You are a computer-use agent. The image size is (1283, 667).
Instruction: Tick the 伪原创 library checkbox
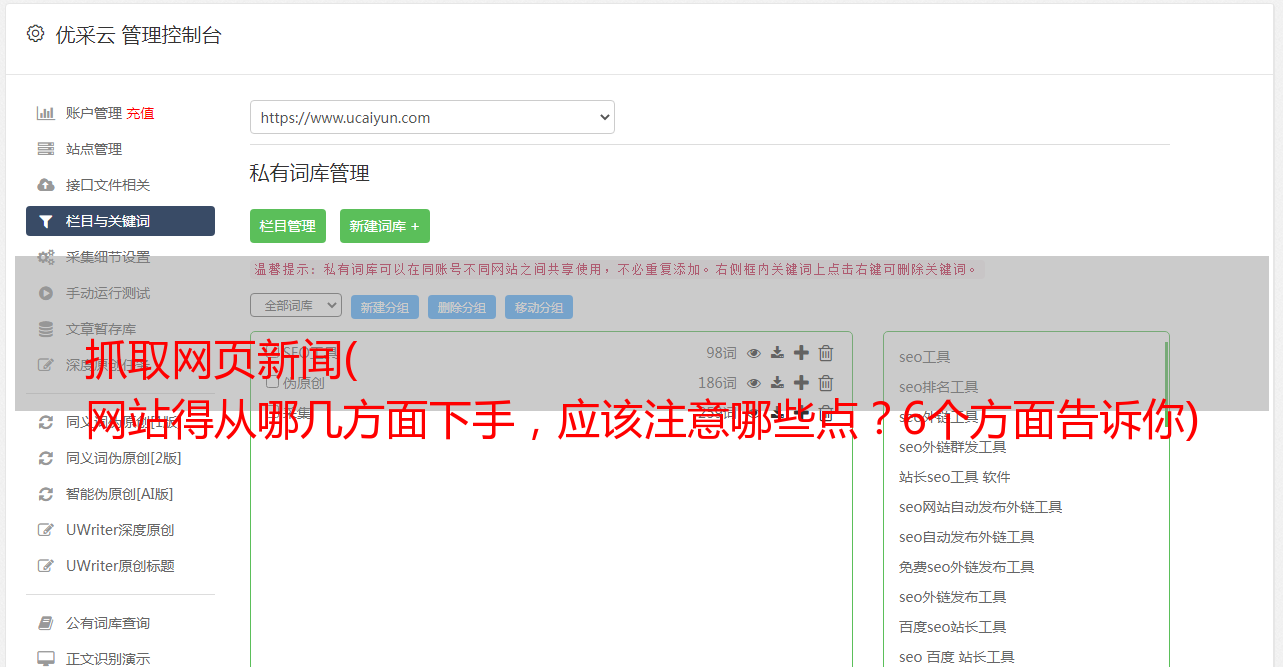click(272, 382)
